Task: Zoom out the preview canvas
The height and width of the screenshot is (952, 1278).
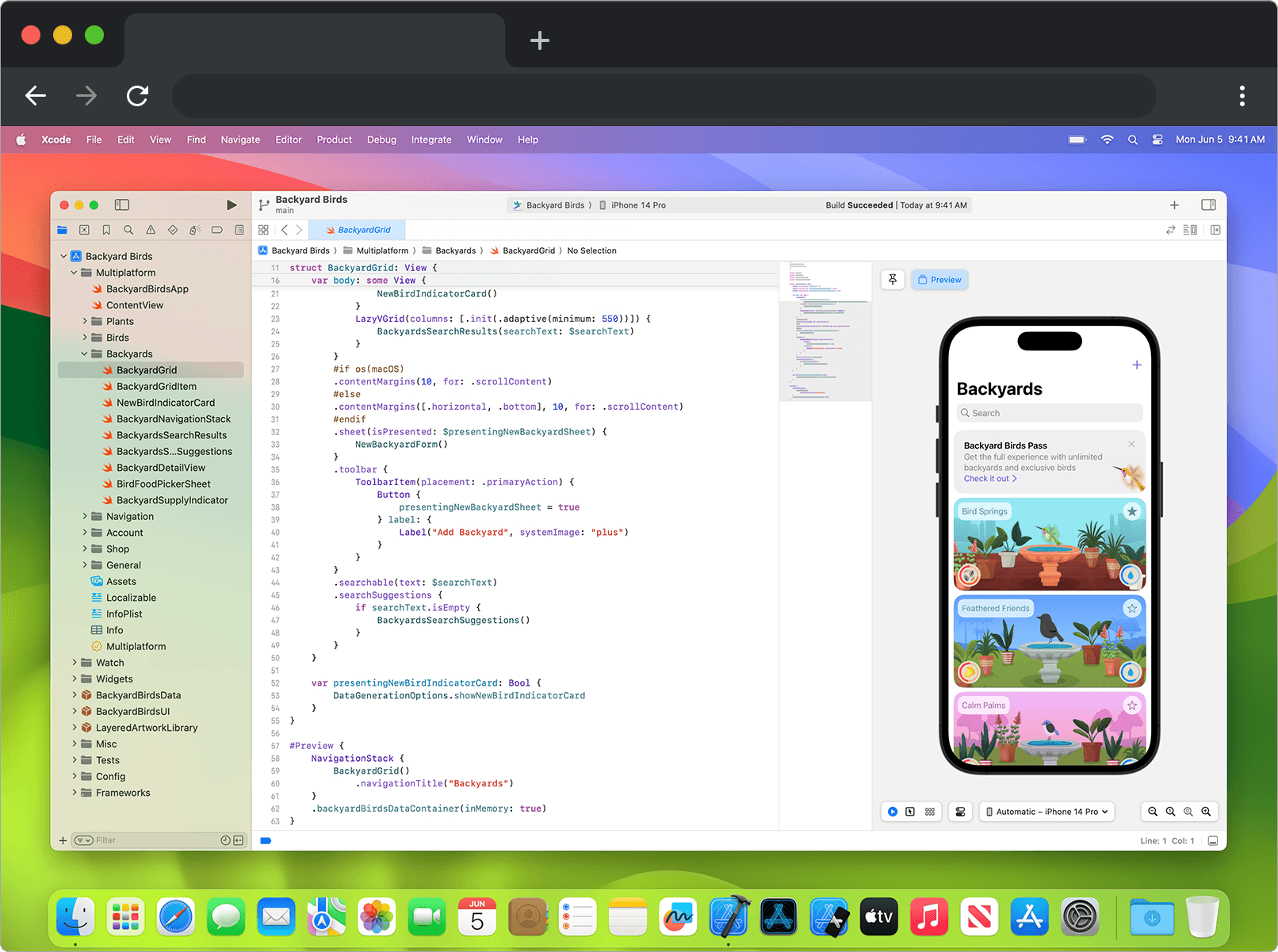Action: coord(1153,812)
